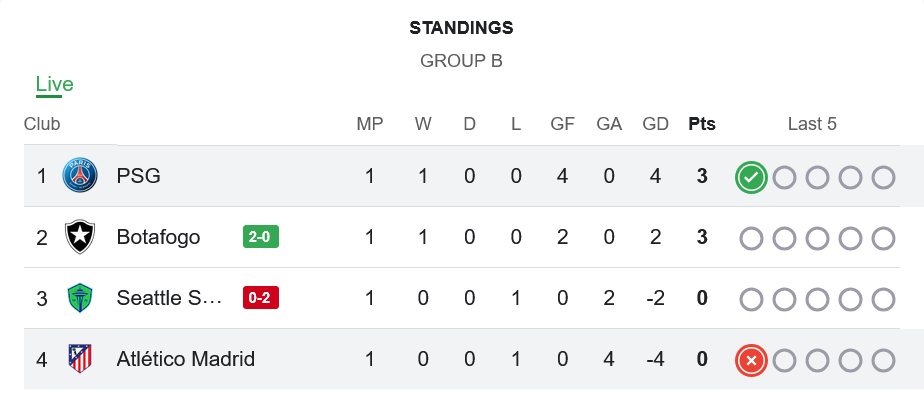Click Seattle's last empty form circle

[883, 300]
